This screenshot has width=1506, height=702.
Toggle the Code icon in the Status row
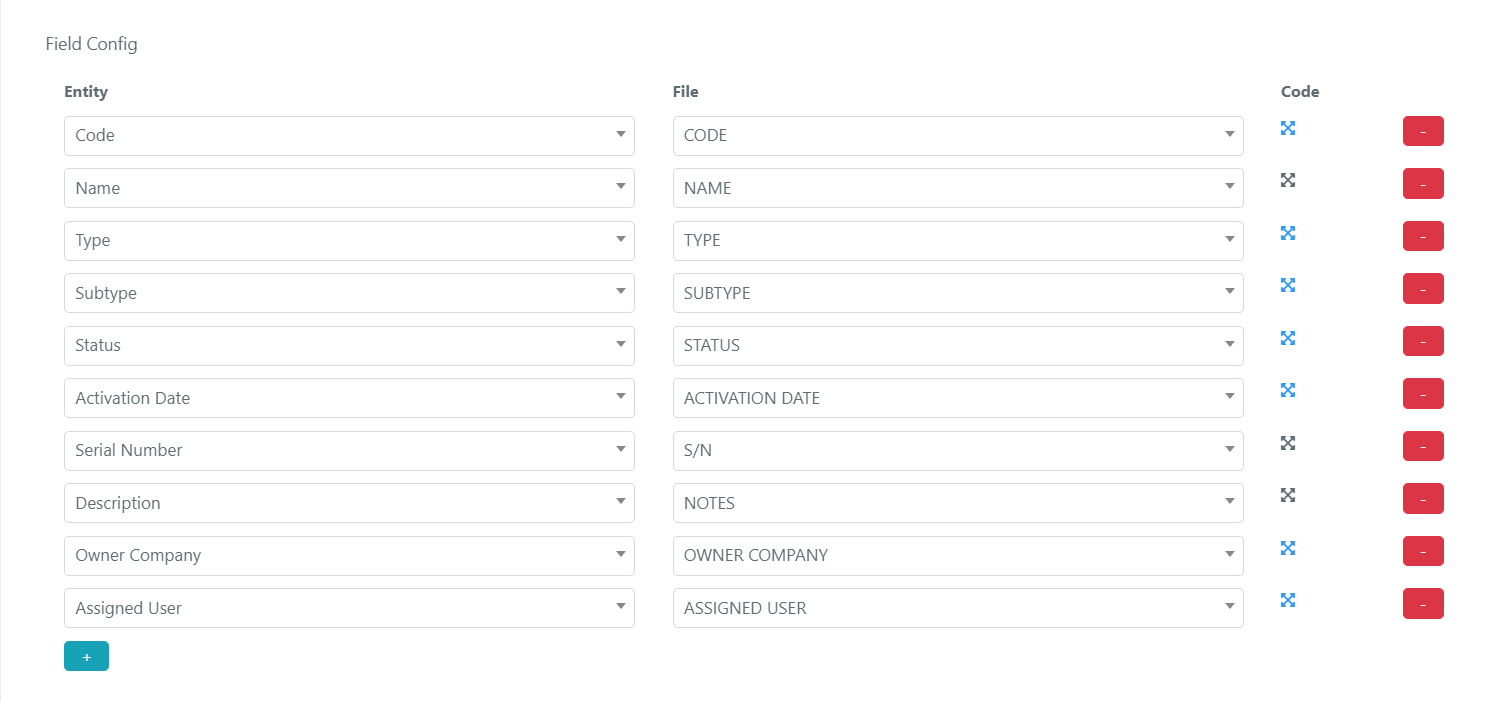(x=1288, y=338)
